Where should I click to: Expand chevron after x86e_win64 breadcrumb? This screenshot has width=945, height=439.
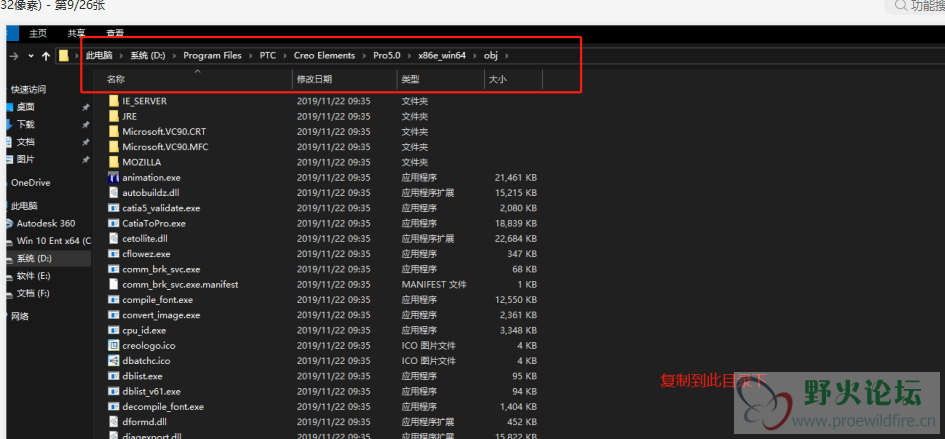click(475, 55)
